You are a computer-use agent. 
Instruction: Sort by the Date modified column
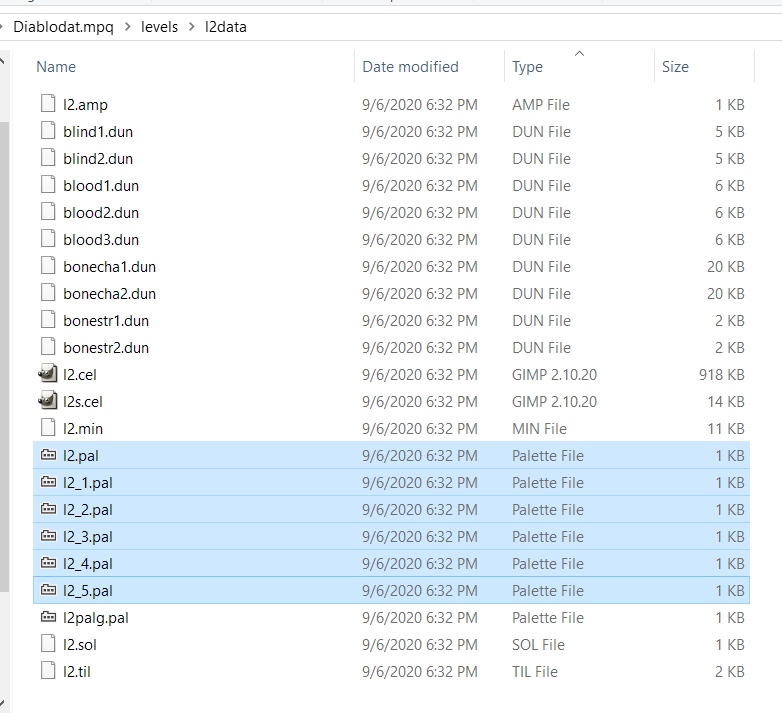click(x=410, y=67)
